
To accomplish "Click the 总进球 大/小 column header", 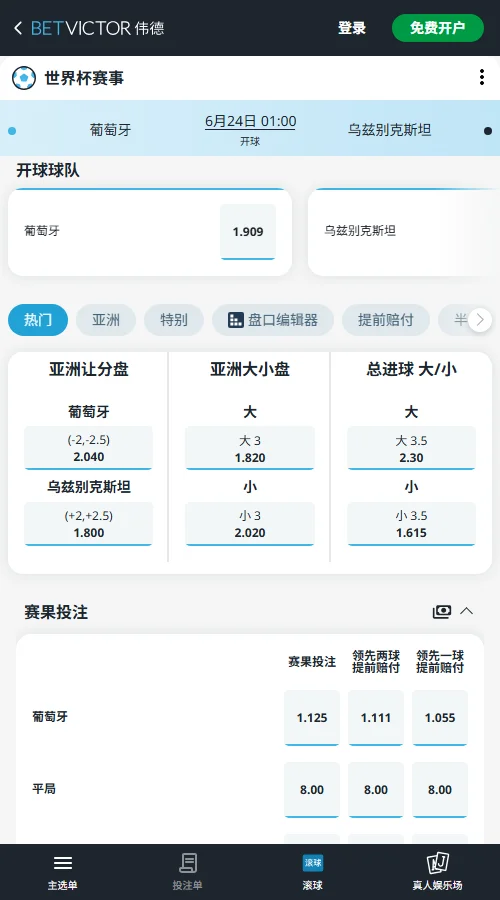I will pos(412,370).
